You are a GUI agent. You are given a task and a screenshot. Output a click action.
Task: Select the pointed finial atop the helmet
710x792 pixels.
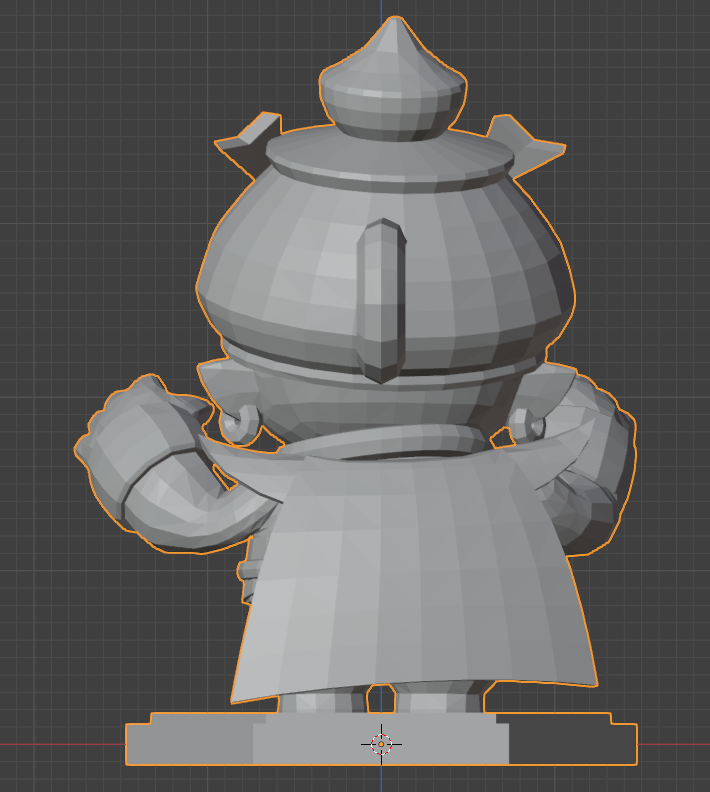[x=393, y=79]
